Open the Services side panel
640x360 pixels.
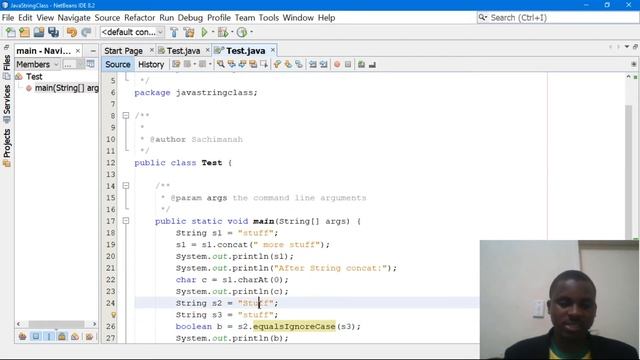(x=7, y=104)
